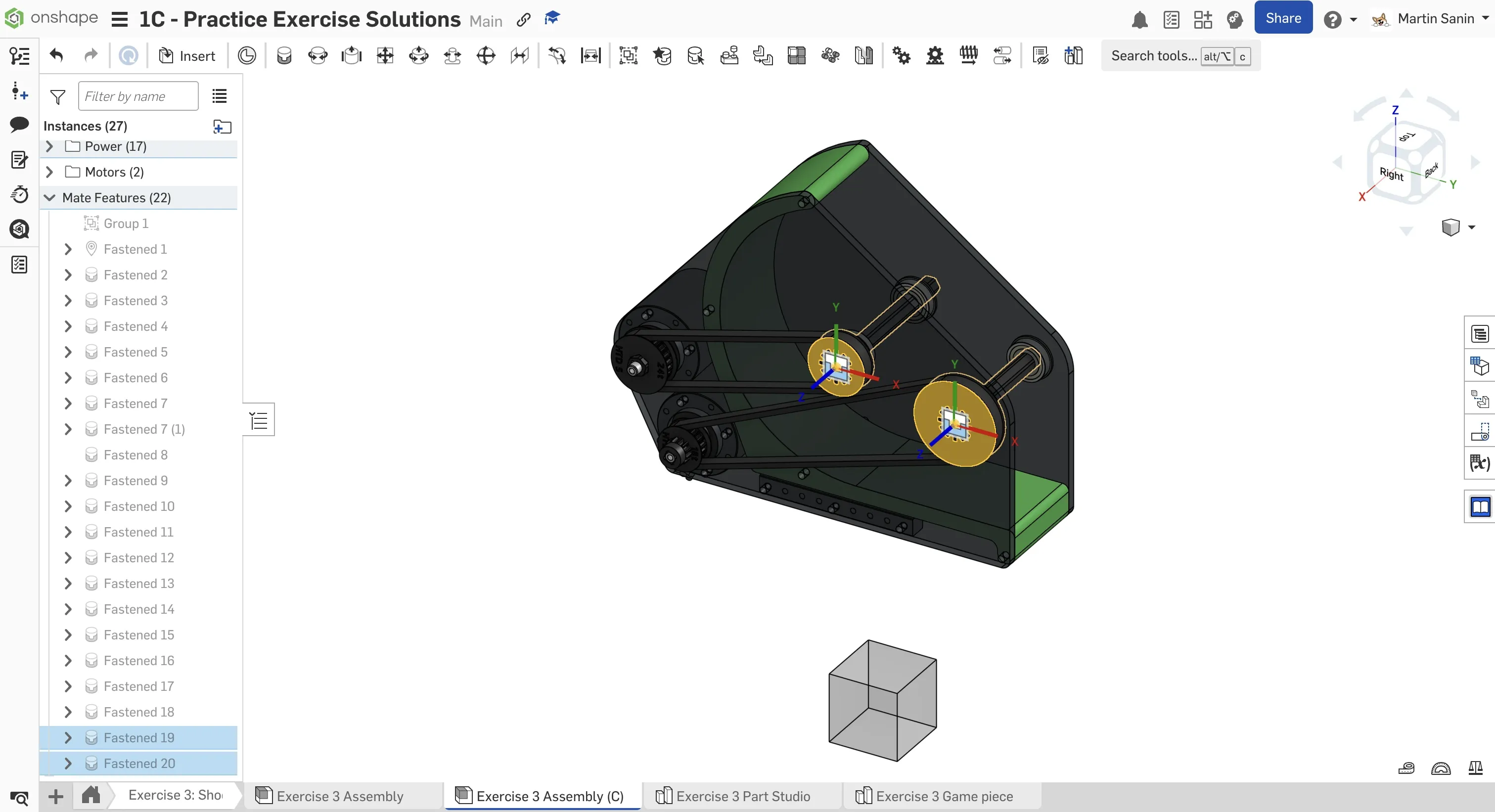Click the Share button
The width and height of the screenshot is (1495, 812).
point(1282,18)
